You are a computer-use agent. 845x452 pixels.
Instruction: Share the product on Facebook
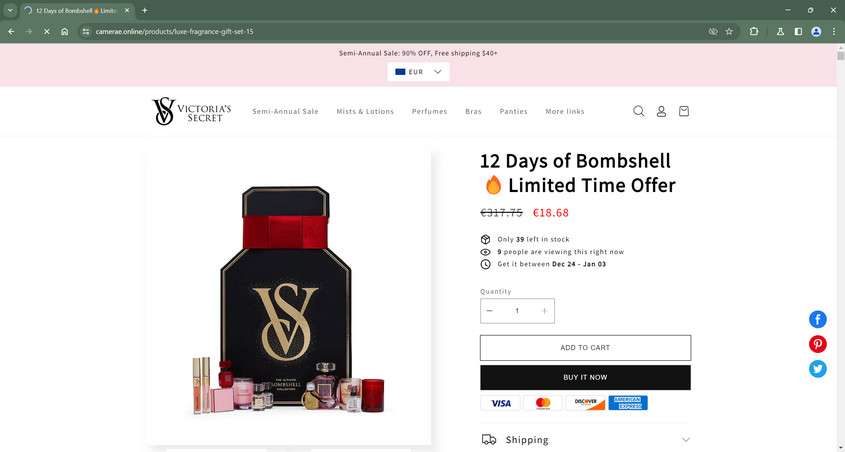818,320
